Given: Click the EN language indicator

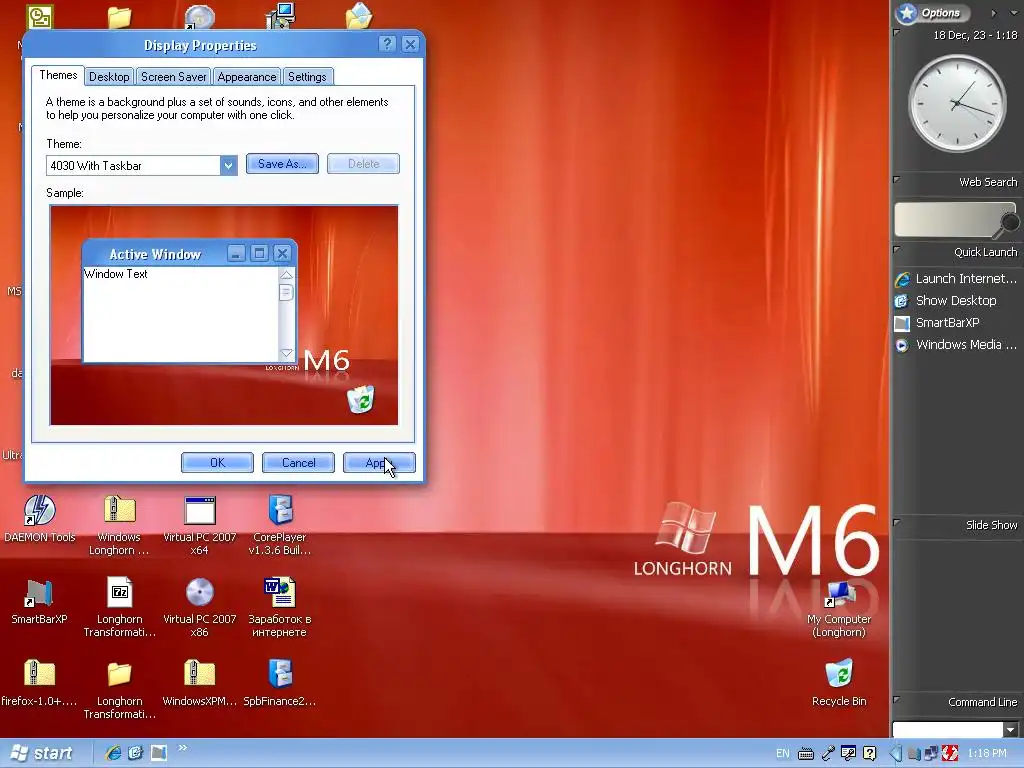Looking at the screenshot, I should click(x=782, y=754).
